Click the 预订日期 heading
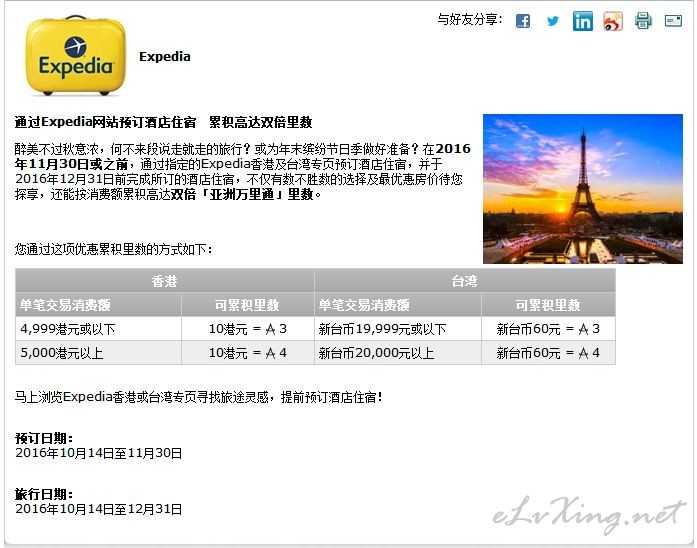This screenshot has width=697, height=548. (44, 438)
